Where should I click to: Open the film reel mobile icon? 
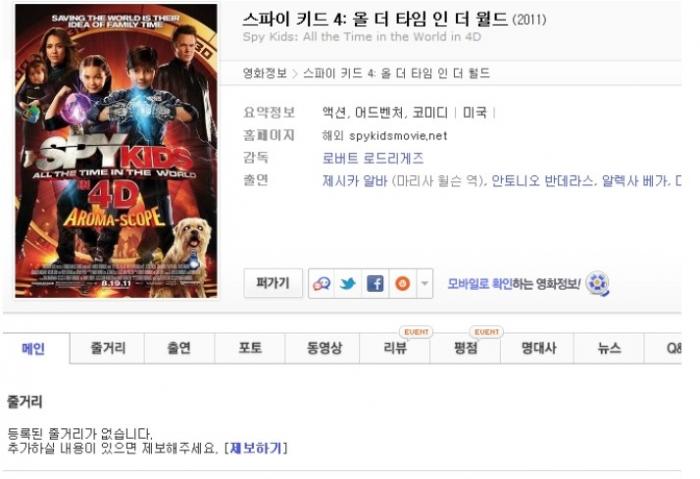point(597,284)
